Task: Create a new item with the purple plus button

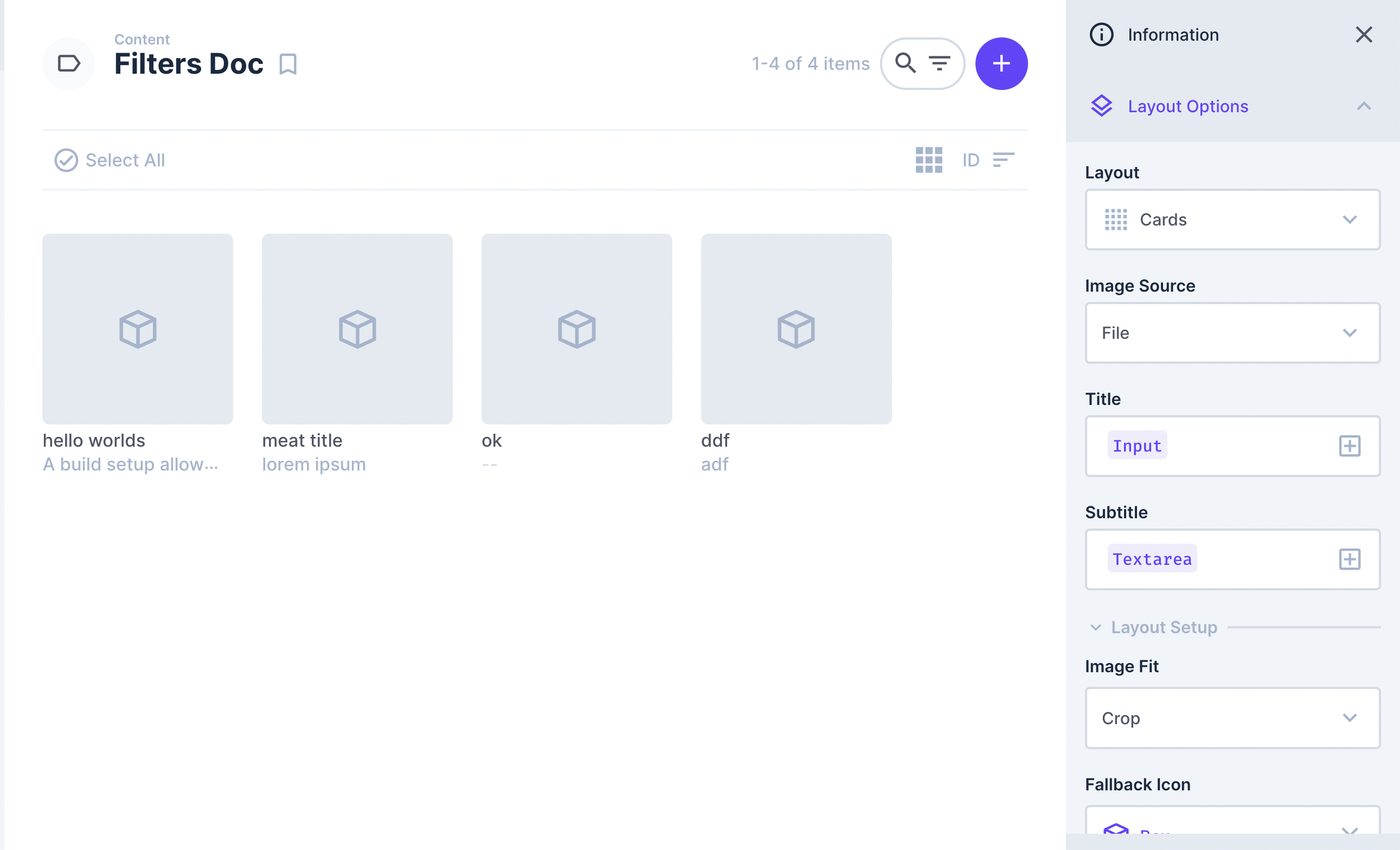Action: pos(1001,63)
